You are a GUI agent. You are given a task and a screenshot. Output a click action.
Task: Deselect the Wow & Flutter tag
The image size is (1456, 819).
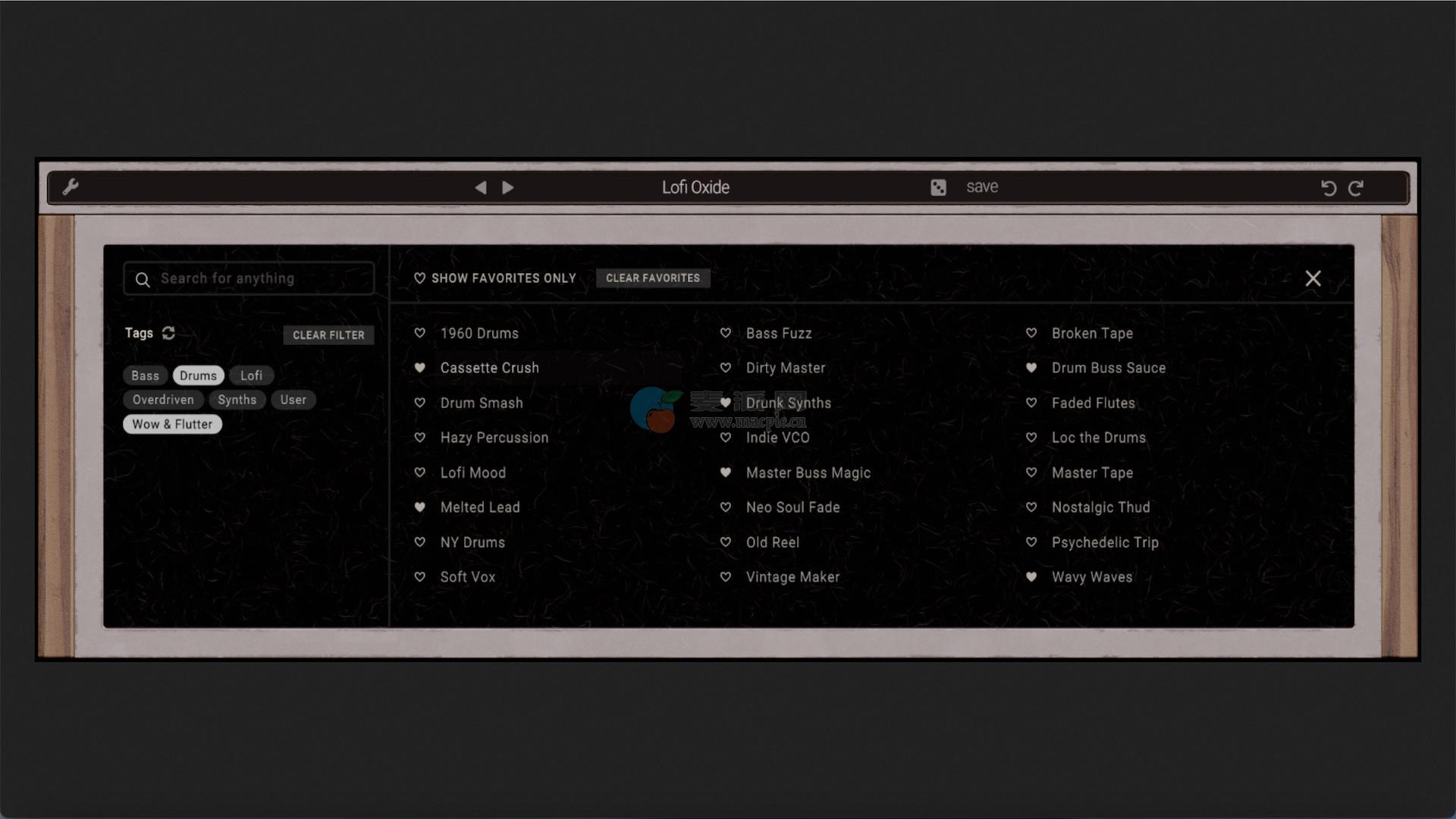(172, 424)
